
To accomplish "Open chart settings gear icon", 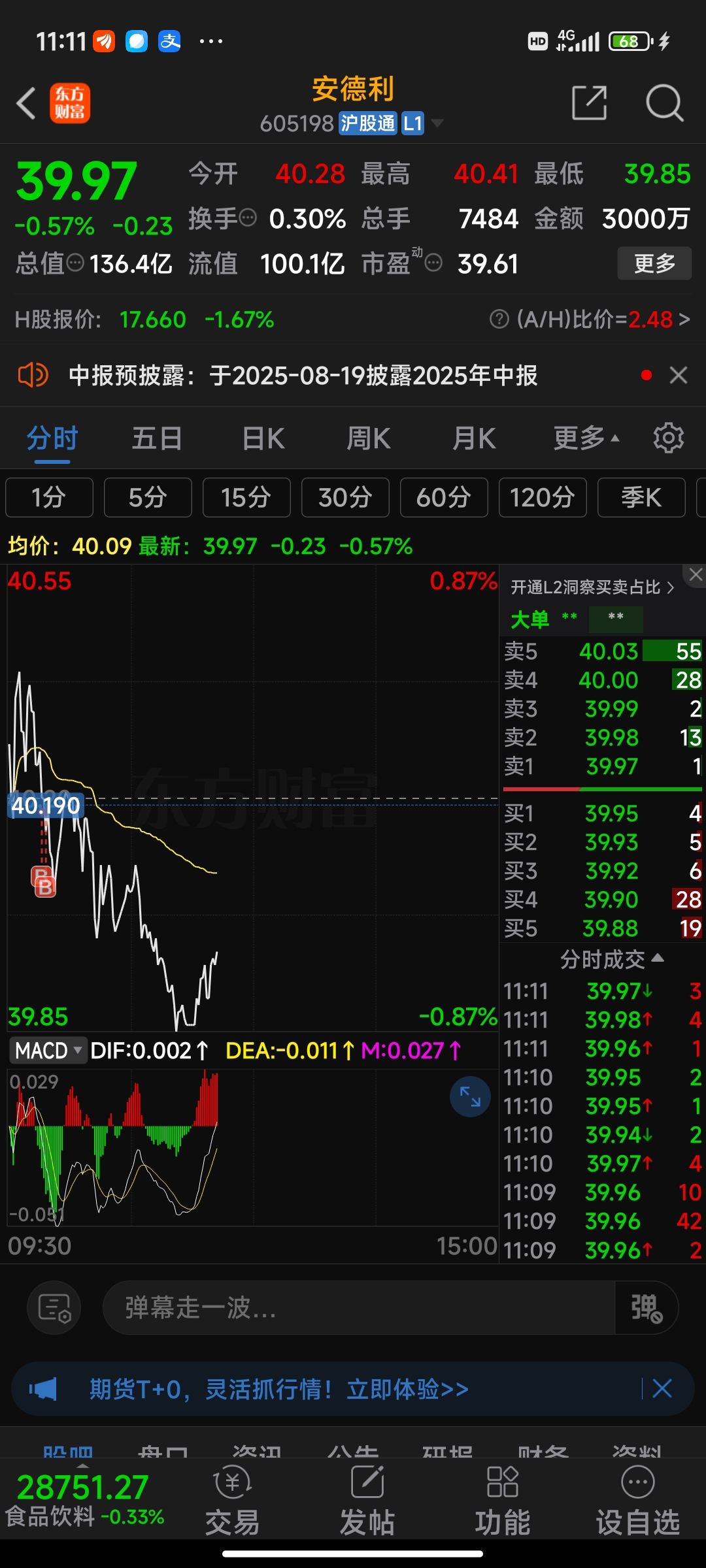I will point(668,438).
